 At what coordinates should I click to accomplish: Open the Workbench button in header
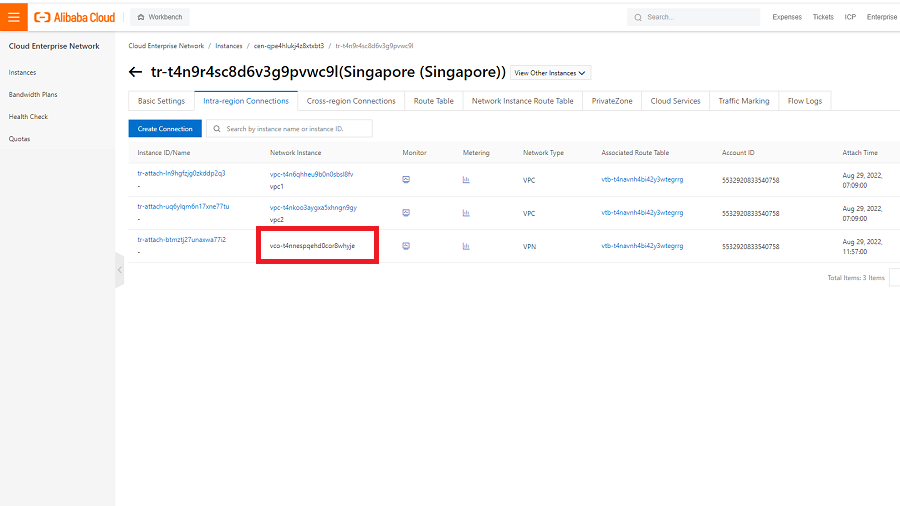pos(160,17)
